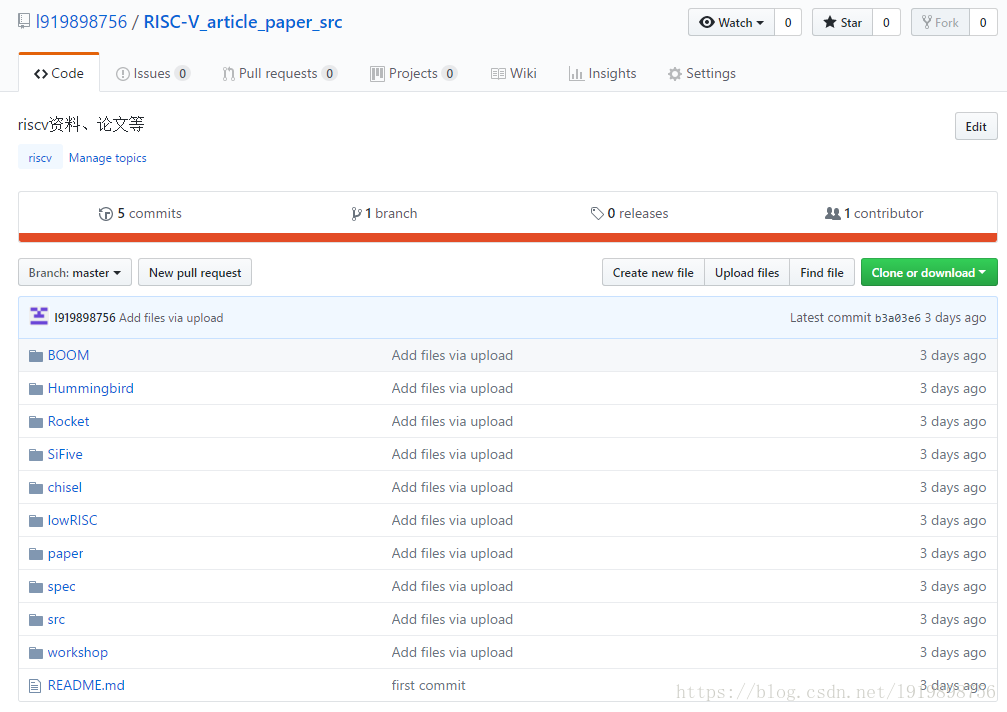Click the branch icon beside 1 branch
Screen dimensions: 1007x712
pyautogui.click(x=356, y=214)
